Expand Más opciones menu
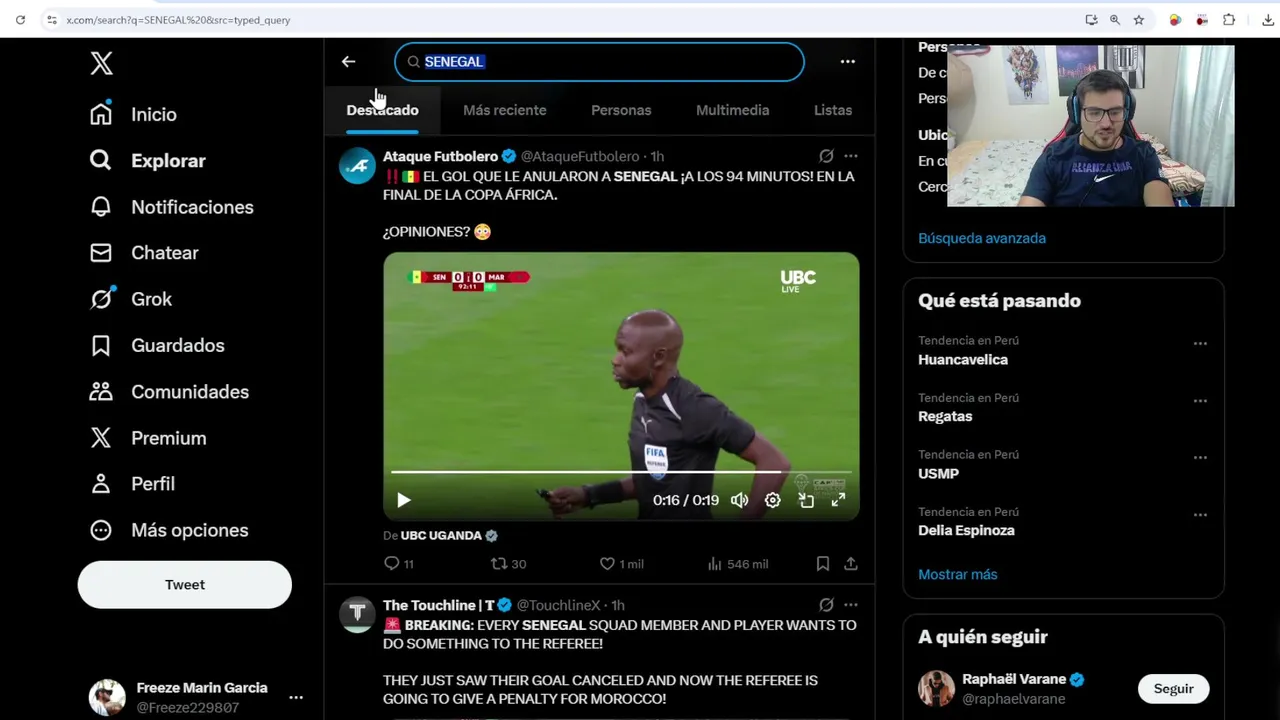 pyautogui.click(x=169, y=530)
